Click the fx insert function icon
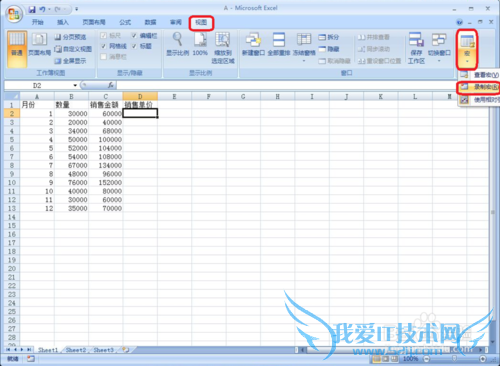 [111, 85]
